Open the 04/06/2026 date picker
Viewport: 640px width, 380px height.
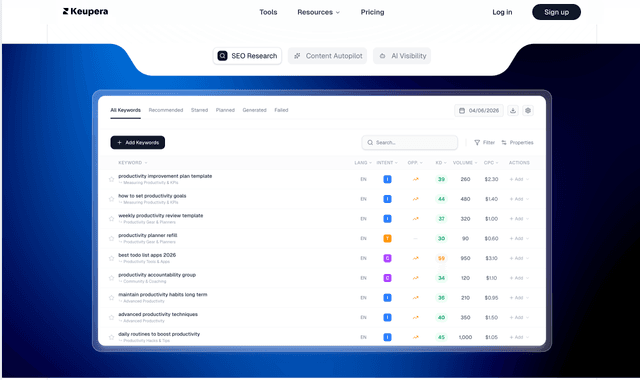479,111
